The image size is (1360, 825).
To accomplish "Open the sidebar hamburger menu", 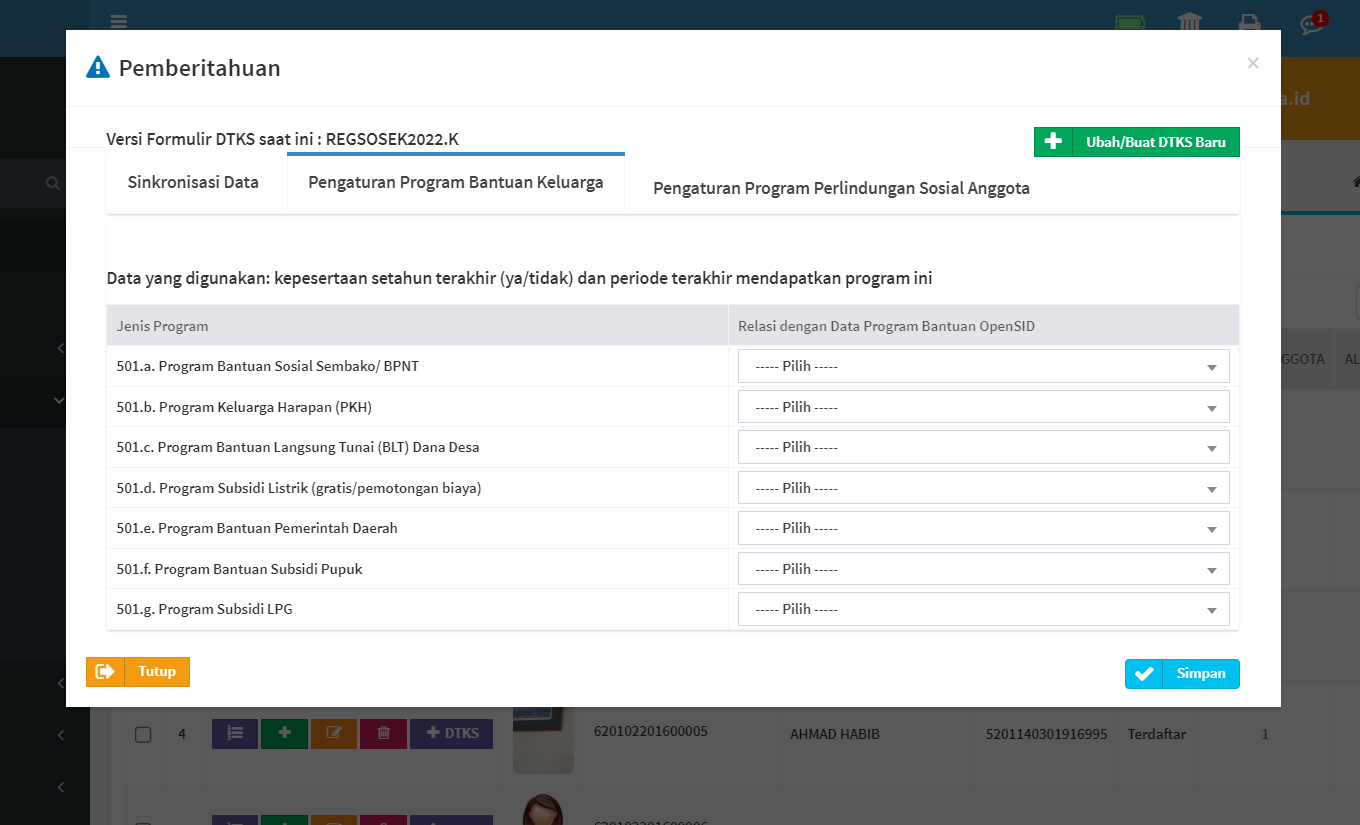I will (x=118, y=21).
